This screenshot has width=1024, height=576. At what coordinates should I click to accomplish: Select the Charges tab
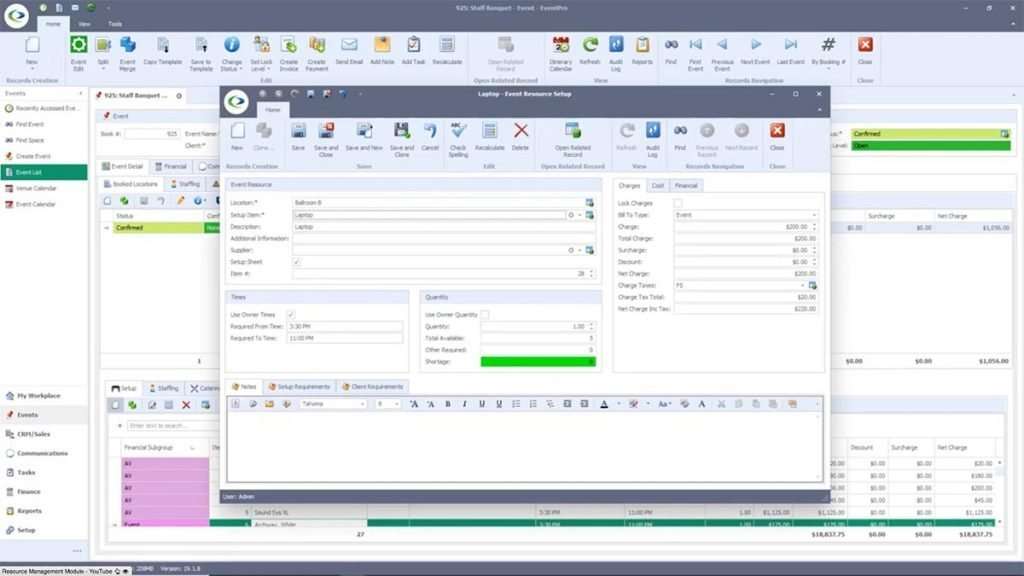630,185
